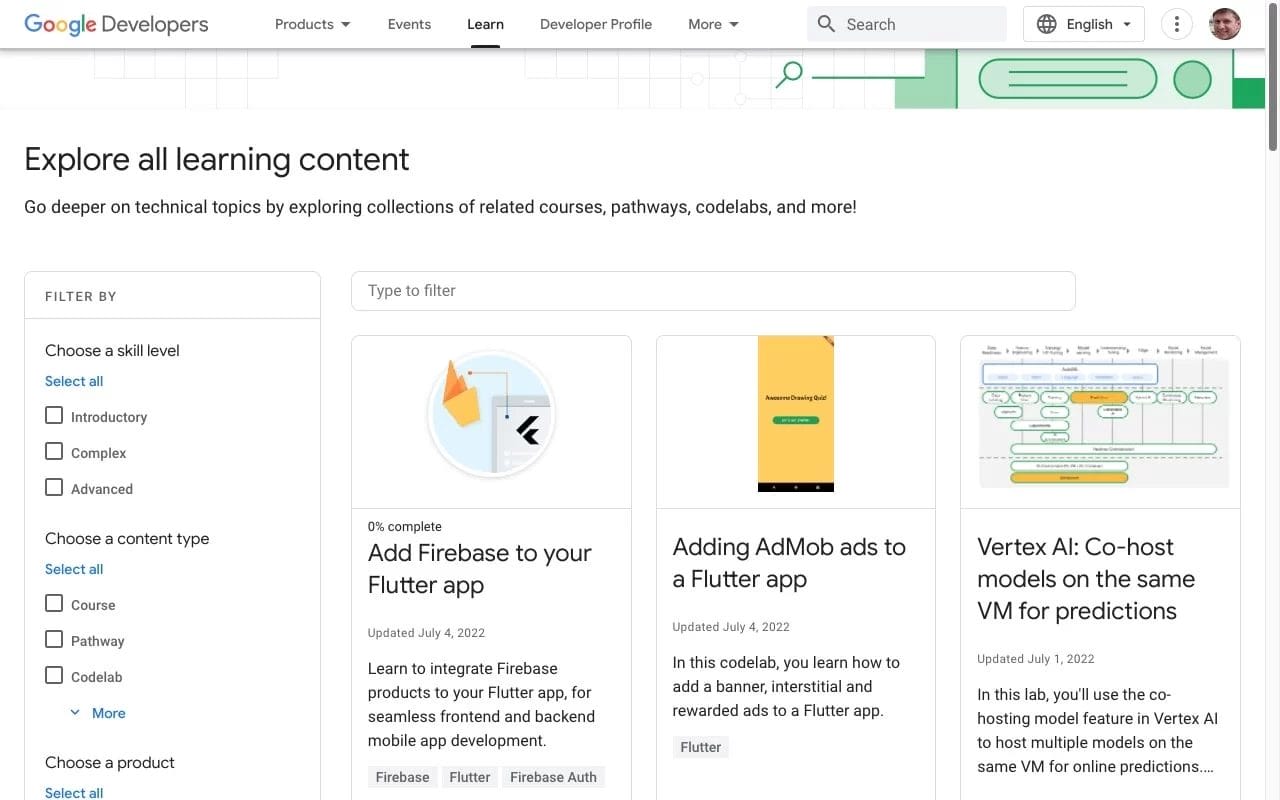Switch to the Events tab
Screen dimensions: 1280x800
[x=409, y=24]
